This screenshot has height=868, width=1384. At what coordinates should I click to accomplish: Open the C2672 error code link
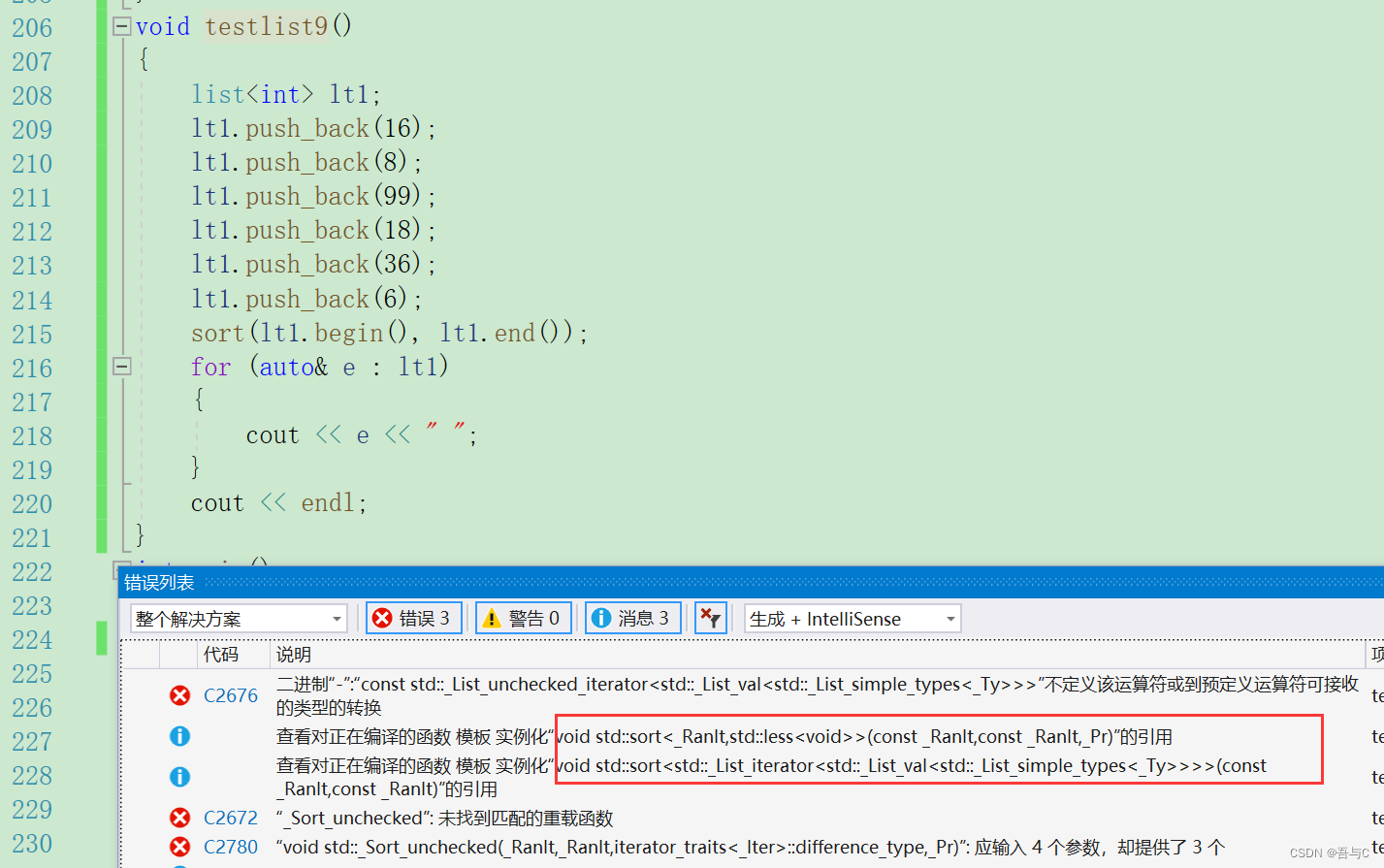231,818
